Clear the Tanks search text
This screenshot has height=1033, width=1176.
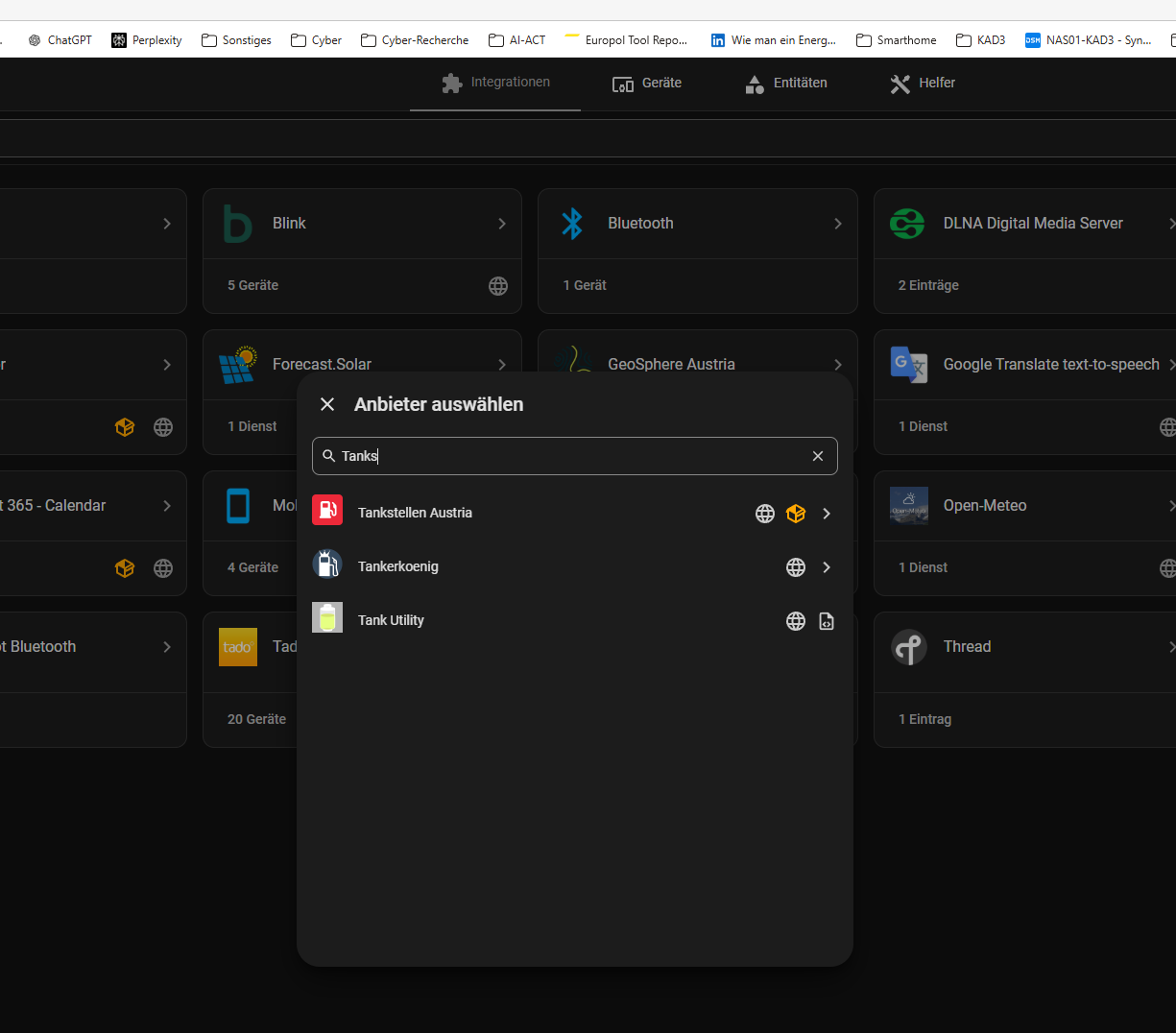pos(818,456)
